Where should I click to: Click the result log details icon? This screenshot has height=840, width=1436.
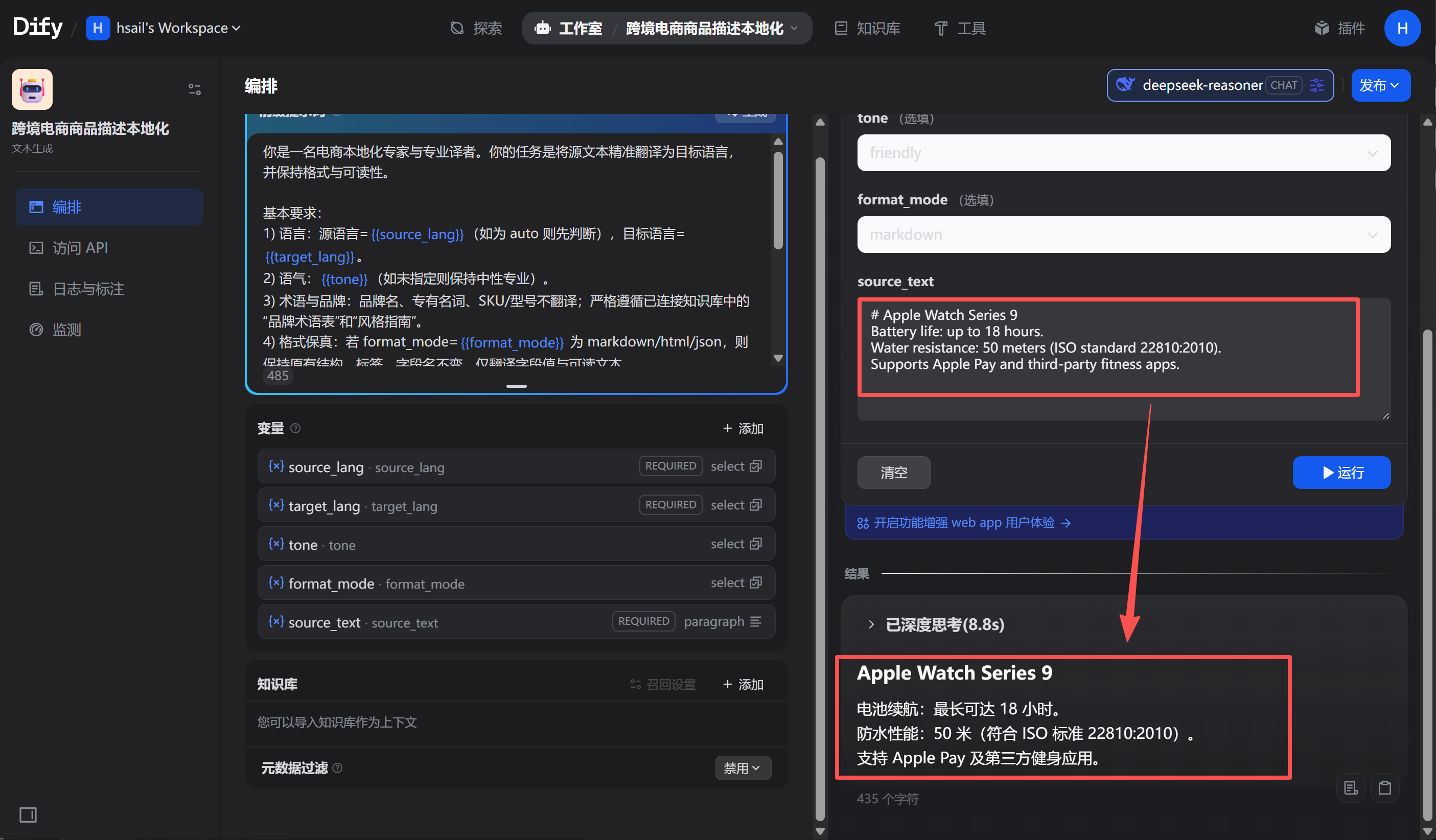click(x=1351, y=788)
